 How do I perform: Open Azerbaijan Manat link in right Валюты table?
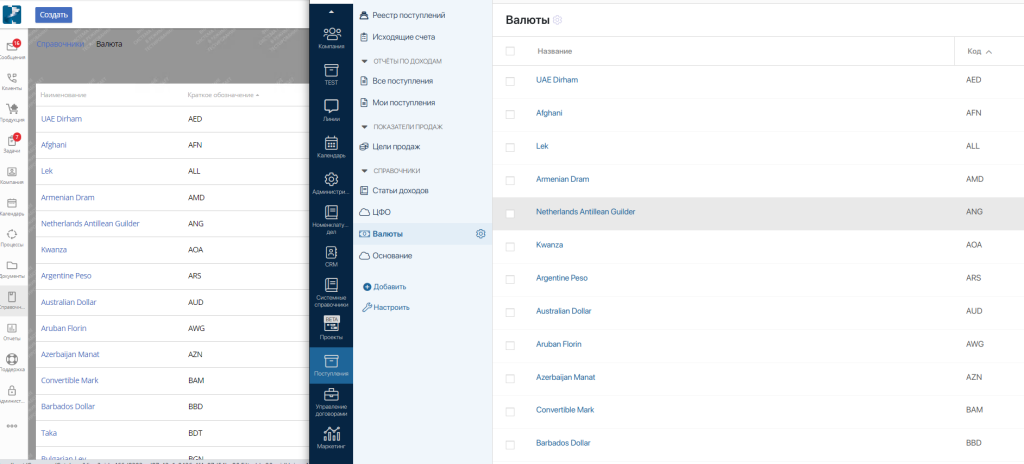point(566,377)
